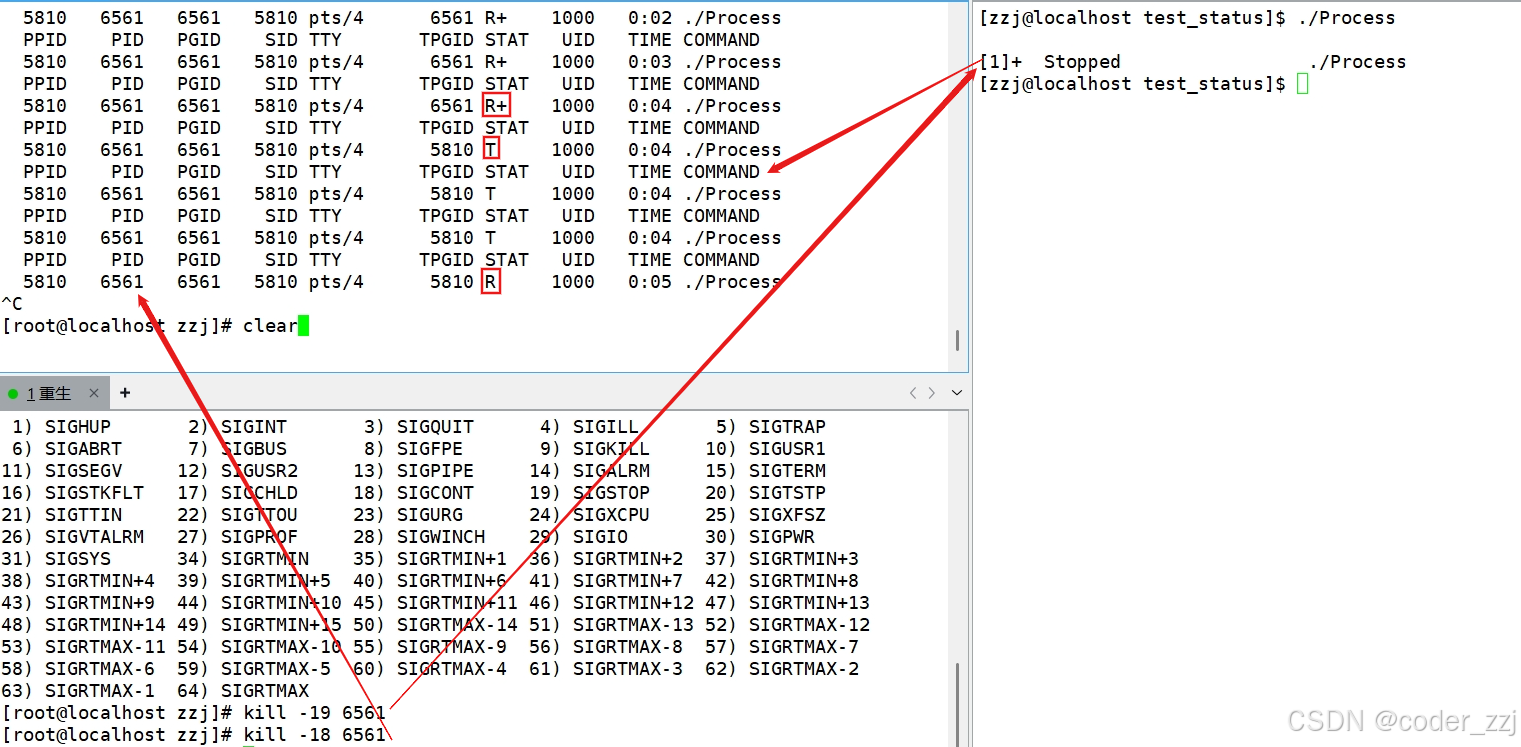The image size is (1521, 747).
Task: Click the 'R+' STAT value at TIME 0:04
Action: 496,106
